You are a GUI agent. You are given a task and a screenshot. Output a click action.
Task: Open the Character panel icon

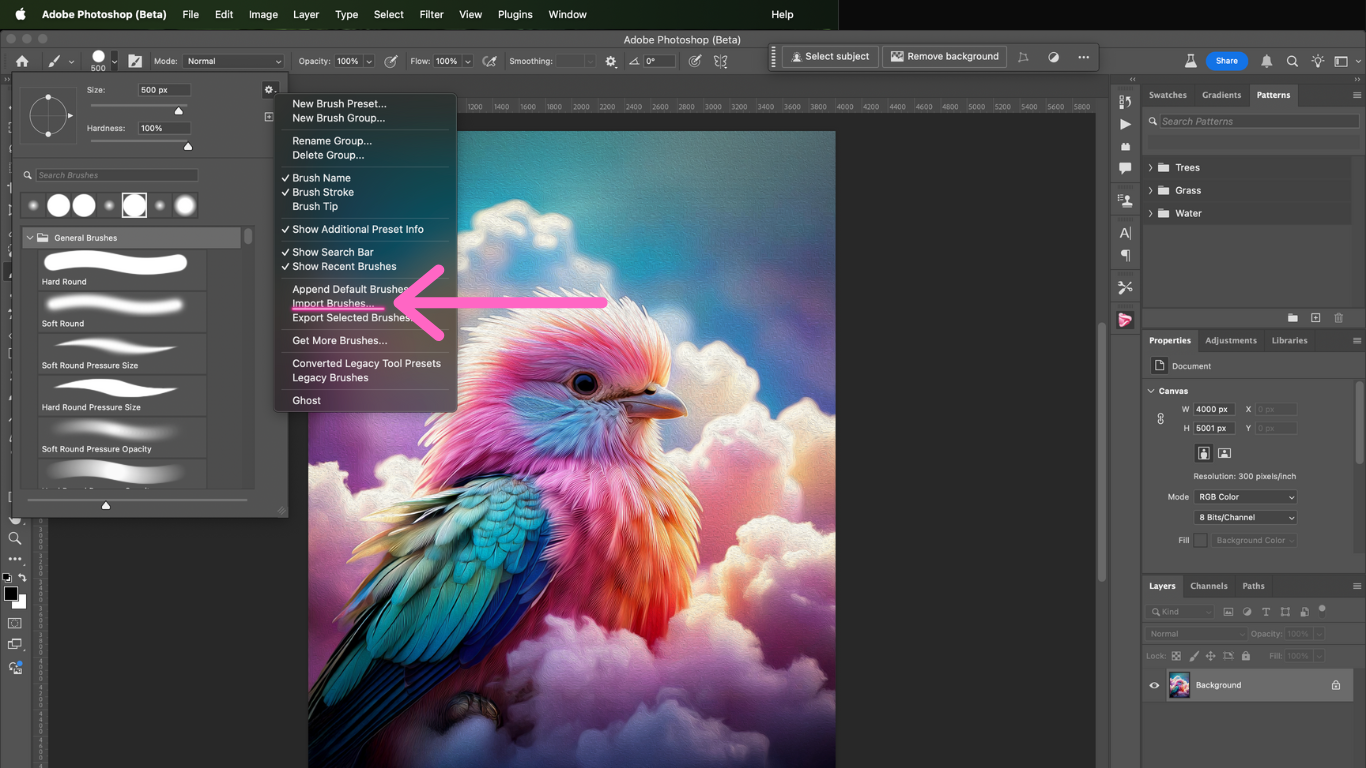[x=1125, y=233]
